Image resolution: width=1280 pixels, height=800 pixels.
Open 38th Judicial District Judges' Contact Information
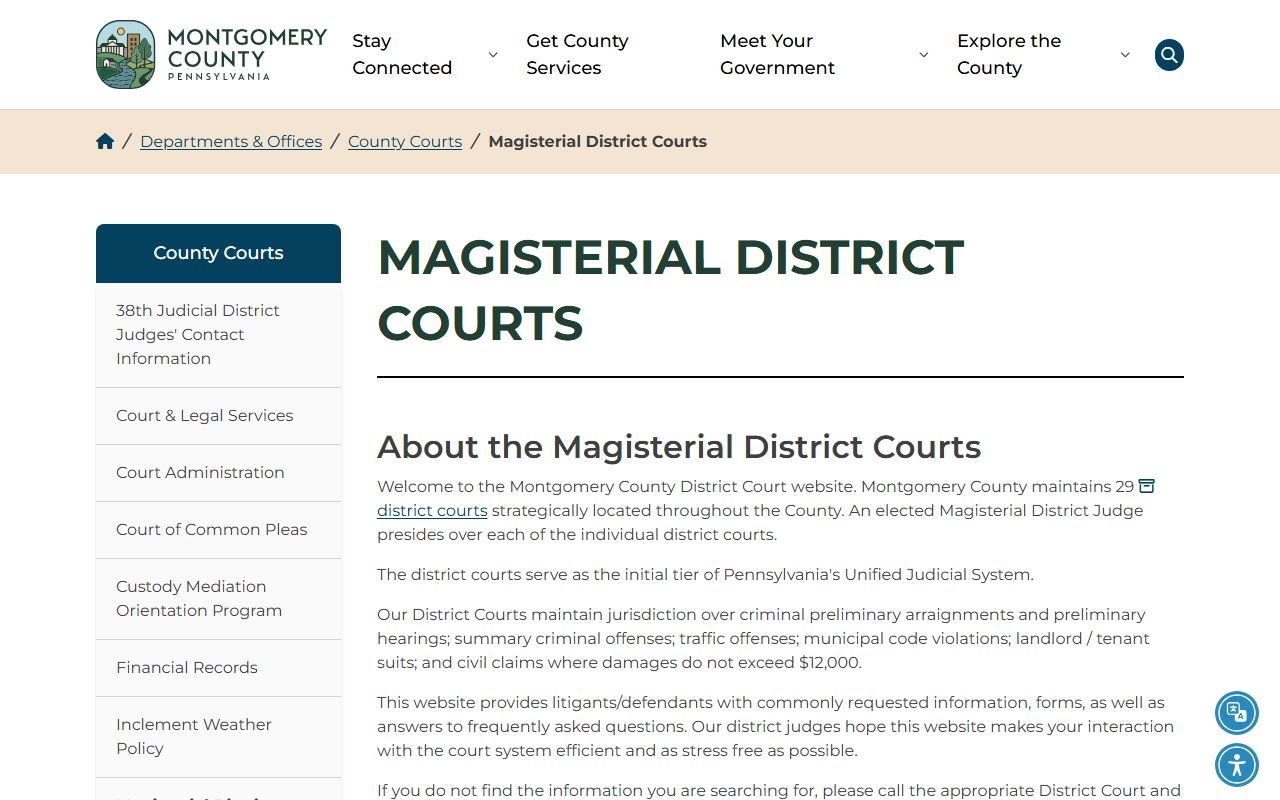pyautogui.click(x=218, y=335)
